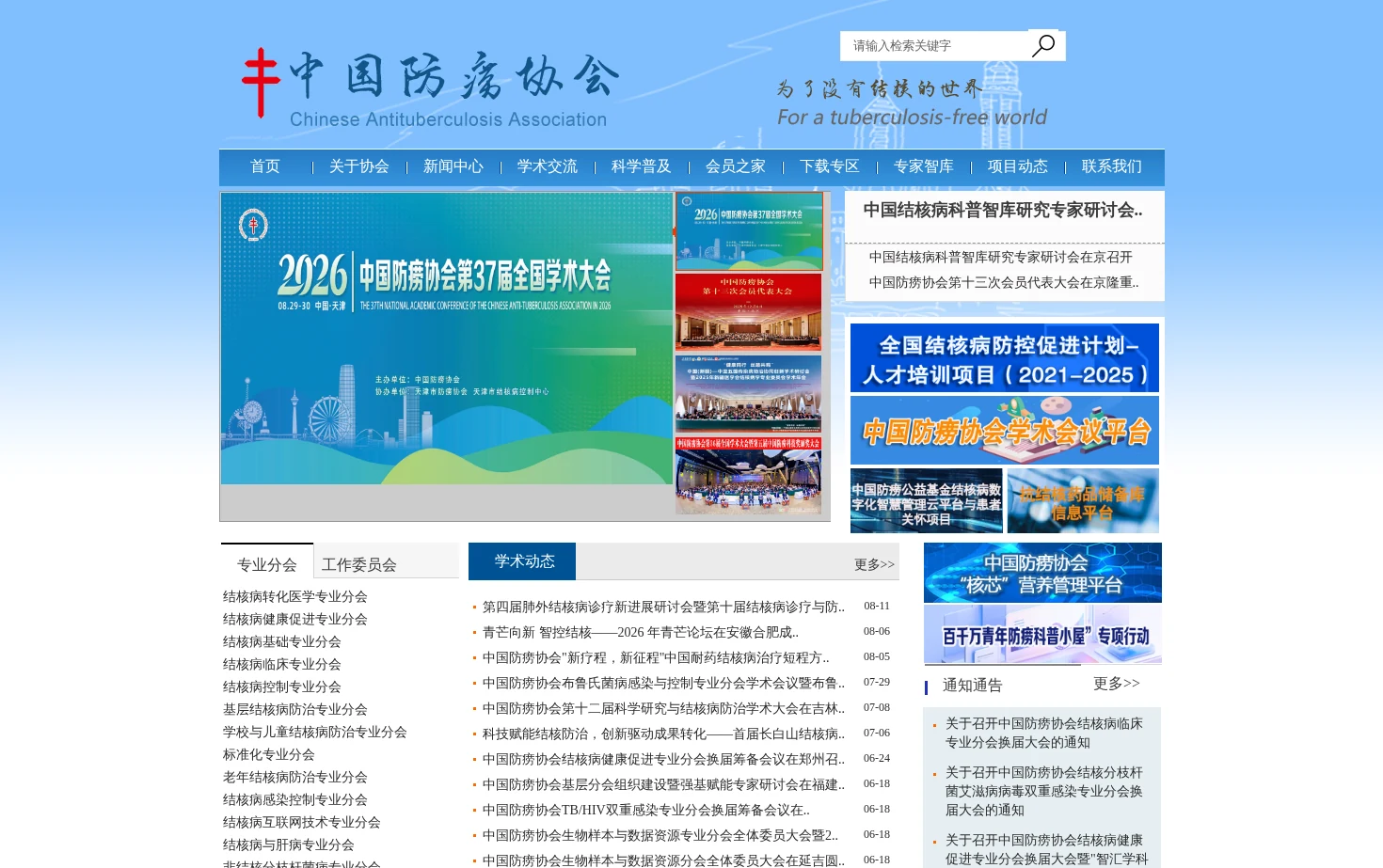The height and width of the screenshot is (868, 1383).
Task: Go to 下载专区 in navigation
Action: [830, 166]
